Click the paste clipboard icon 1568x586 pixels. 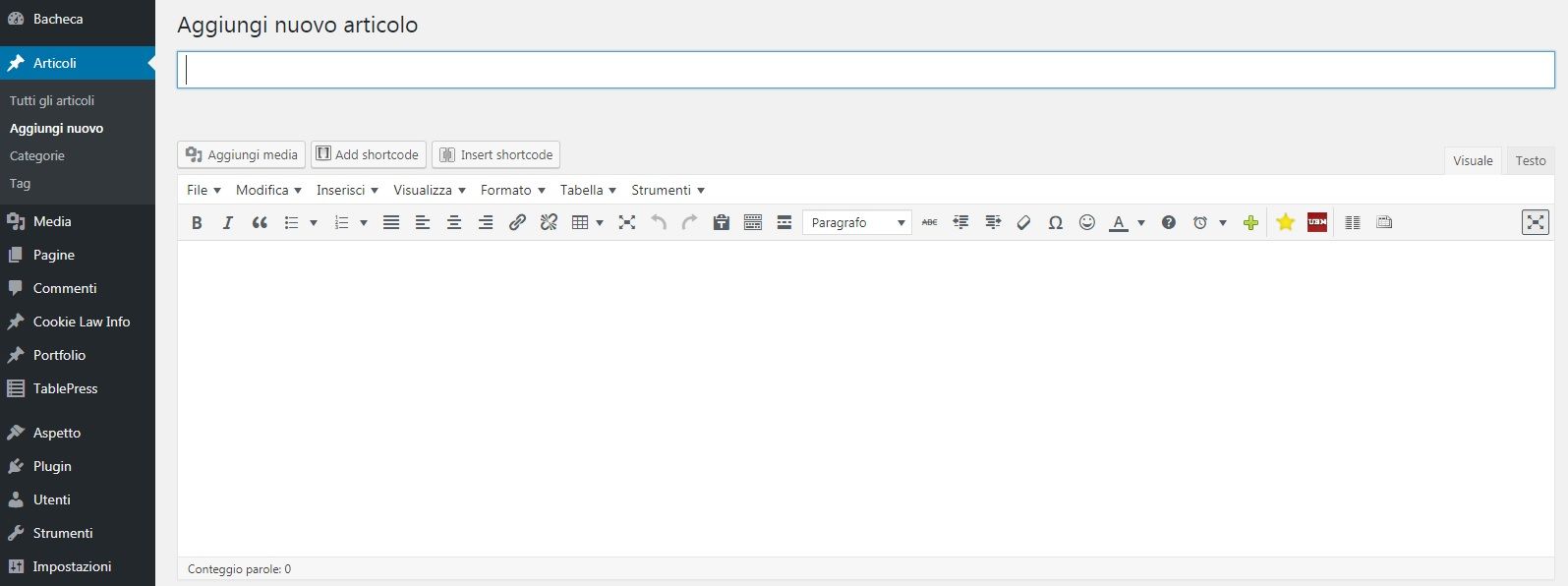pos(722,222)
